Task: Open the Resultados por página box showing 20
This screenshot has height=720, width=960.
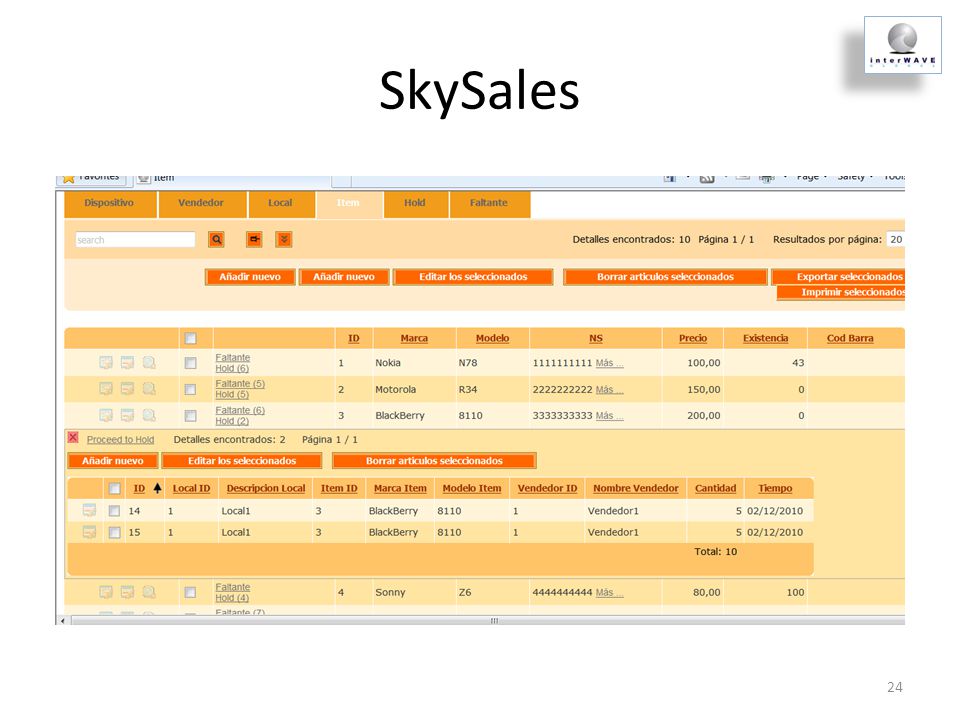Action: [x=896, y=239]
